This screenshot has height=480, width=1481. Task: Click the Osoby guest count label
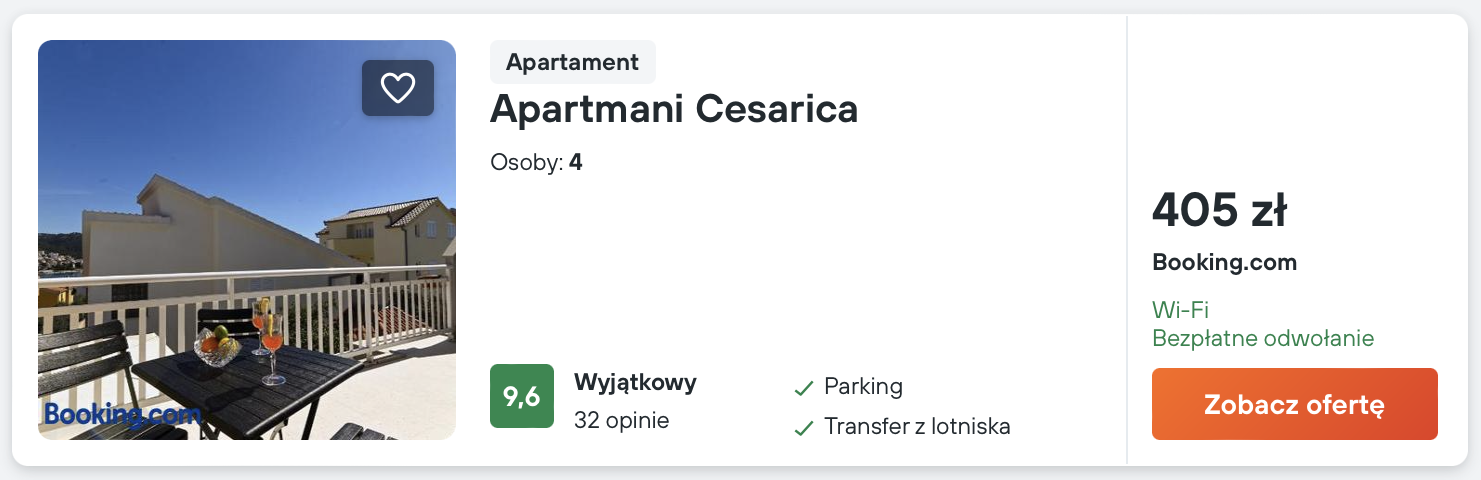pyautogui.click(x=536, y=162)
